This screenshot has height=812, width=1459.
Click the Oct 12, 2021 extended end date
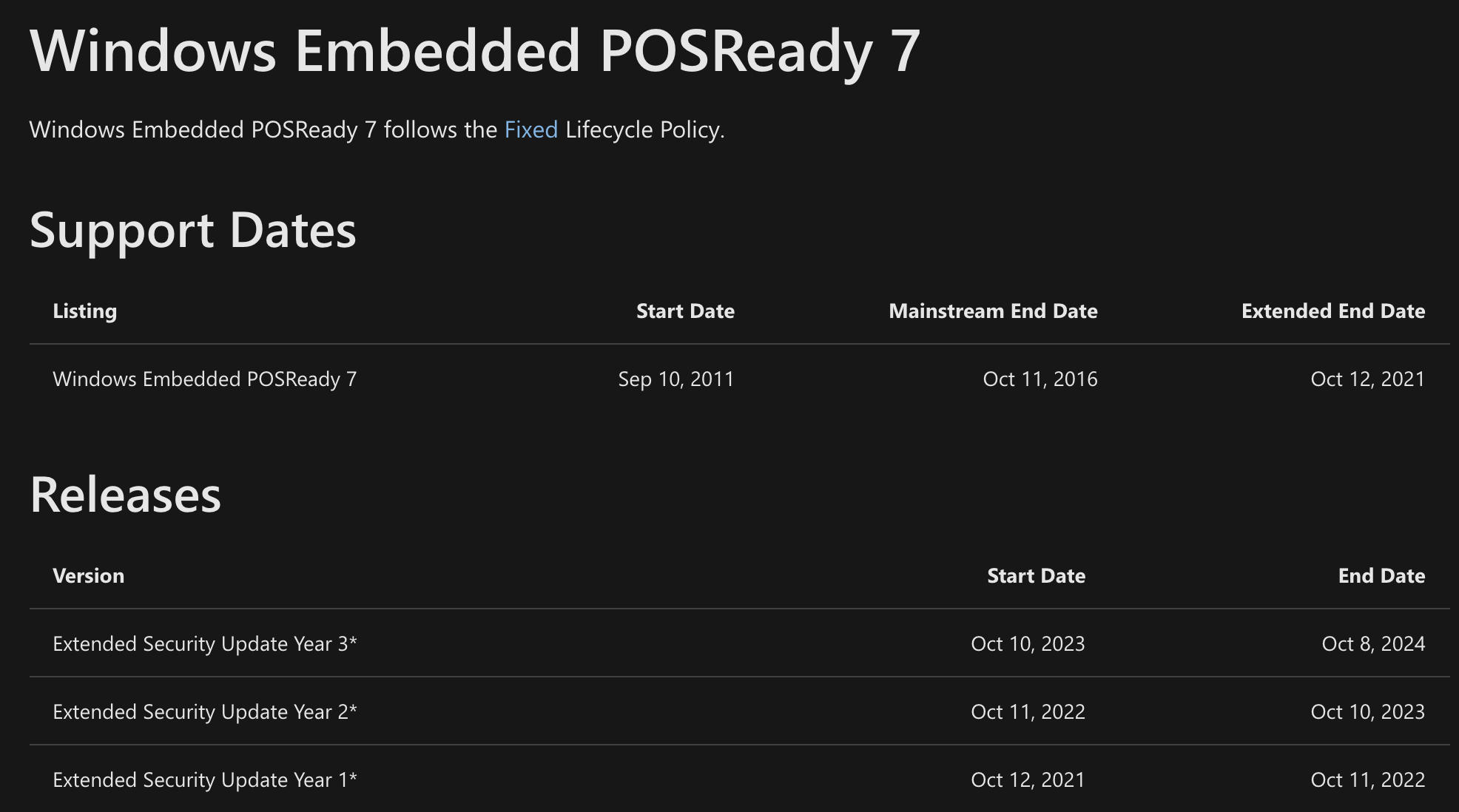click(1367, 379)
